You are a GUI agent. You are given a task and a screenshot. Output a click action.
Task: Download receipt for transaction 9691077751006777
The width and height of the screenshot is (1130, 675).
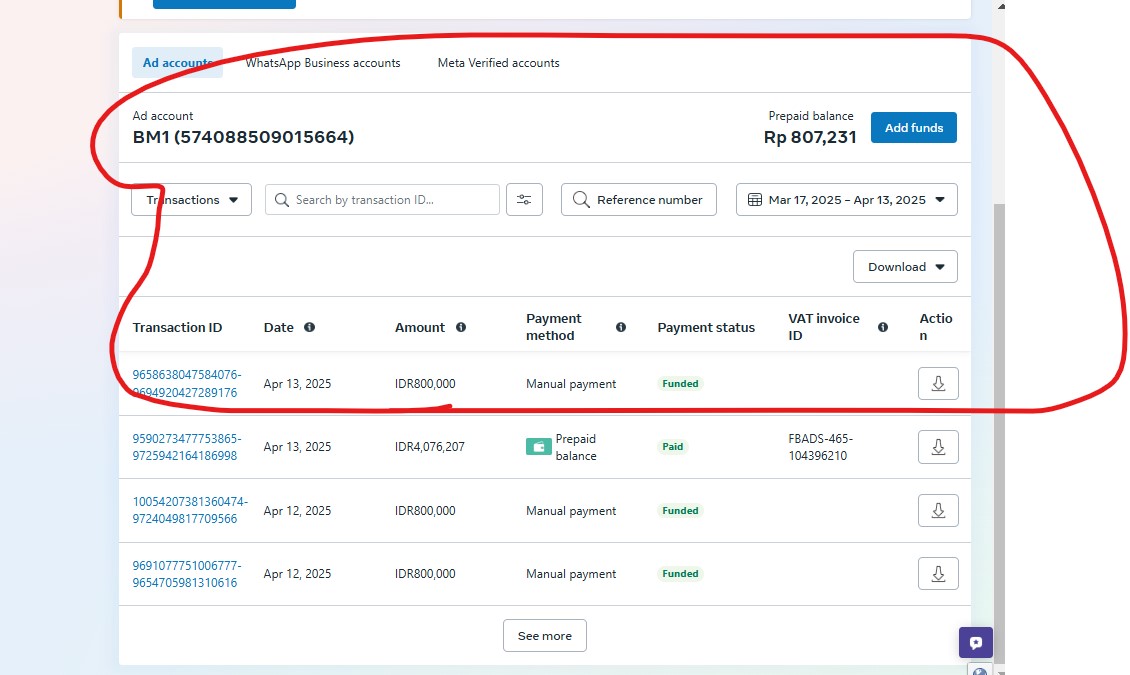[x=938, y=574]
